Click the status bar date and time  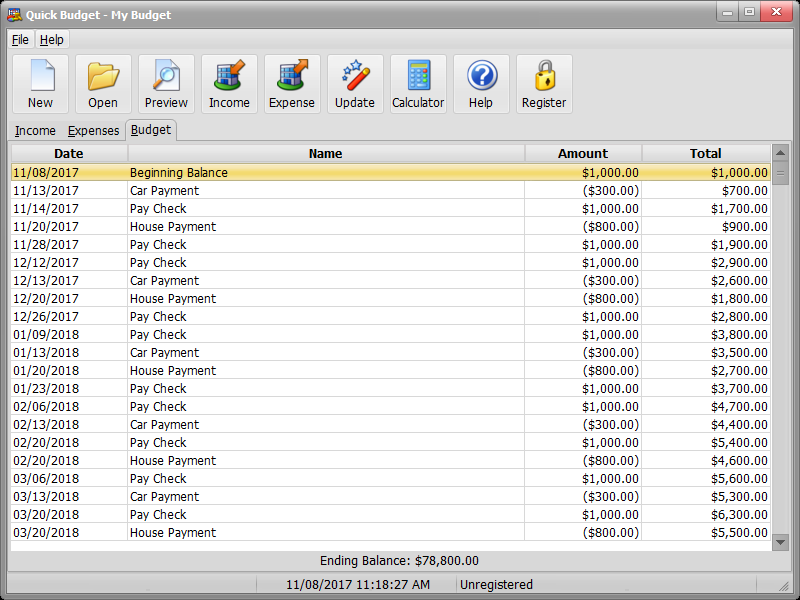357,585
